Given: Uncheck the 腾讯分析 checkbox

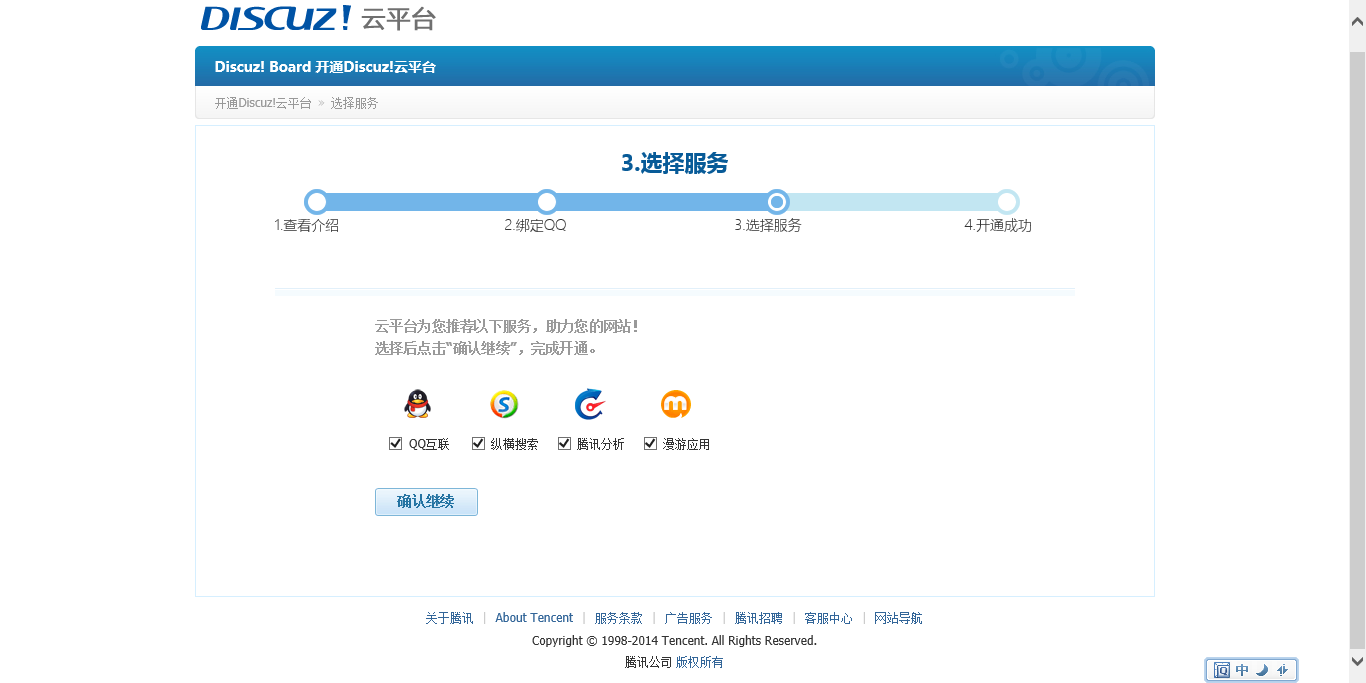Looking at the screenshot, I should click(564, 443).
